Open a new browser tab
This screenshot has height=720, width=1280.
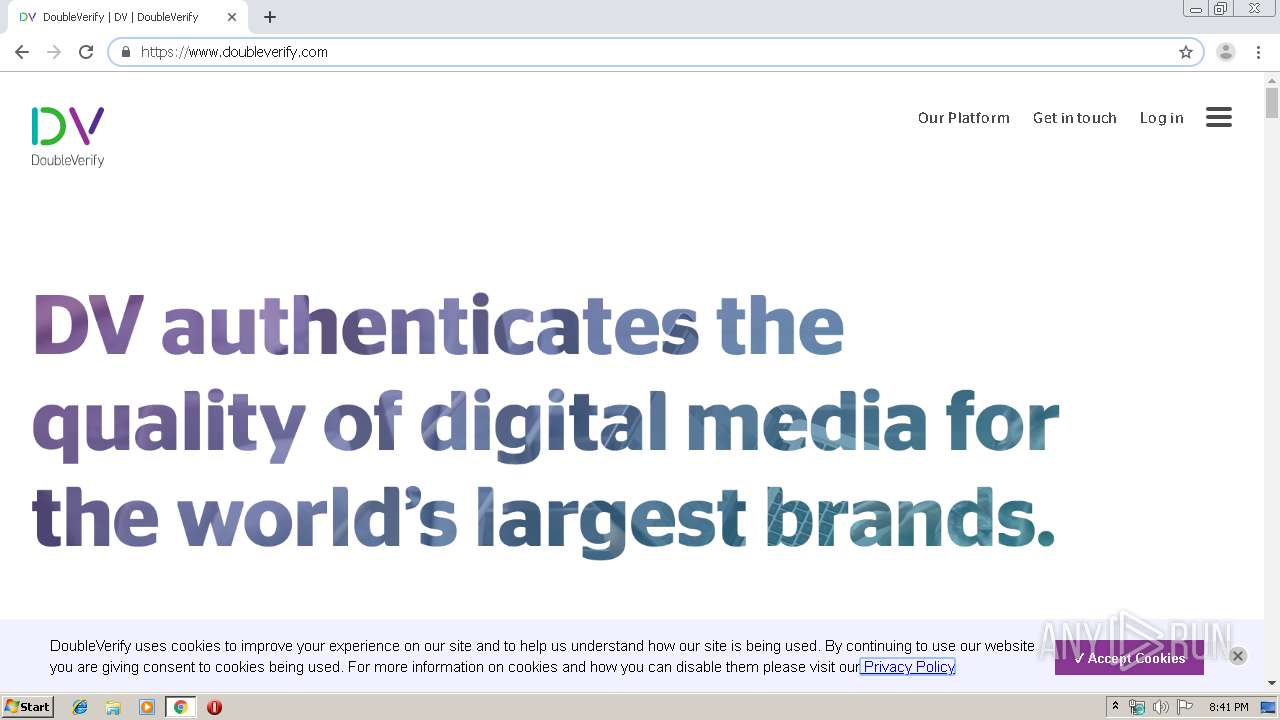click(x=270, y=17)
